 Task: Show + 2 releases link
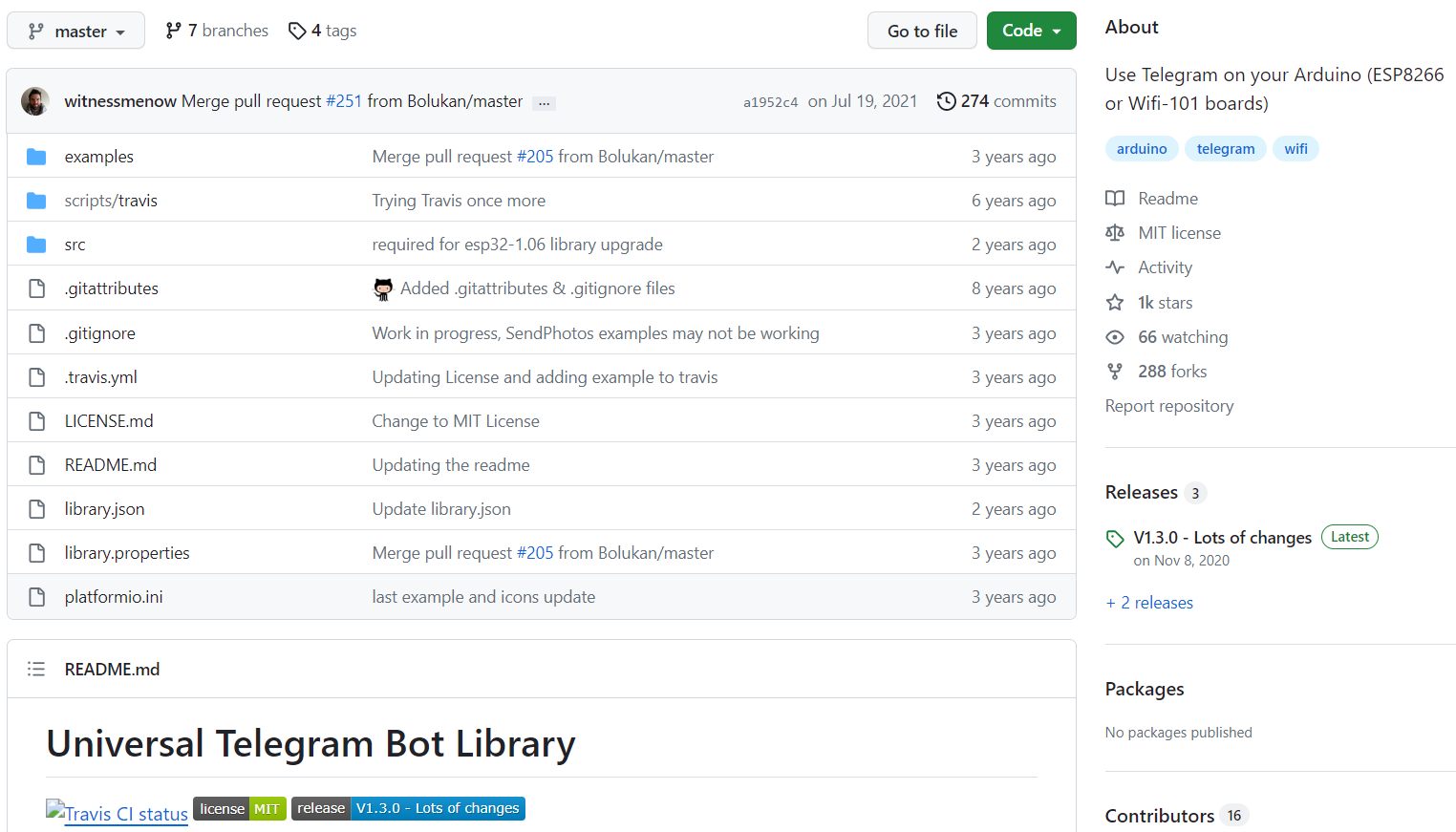coord(1149,603)
